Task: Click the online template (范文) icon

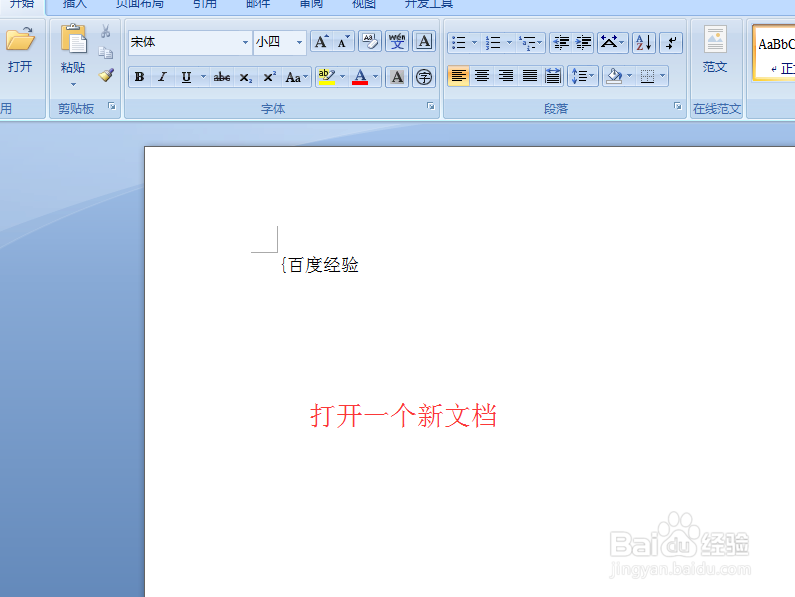Action: click(x=715, y=40)
